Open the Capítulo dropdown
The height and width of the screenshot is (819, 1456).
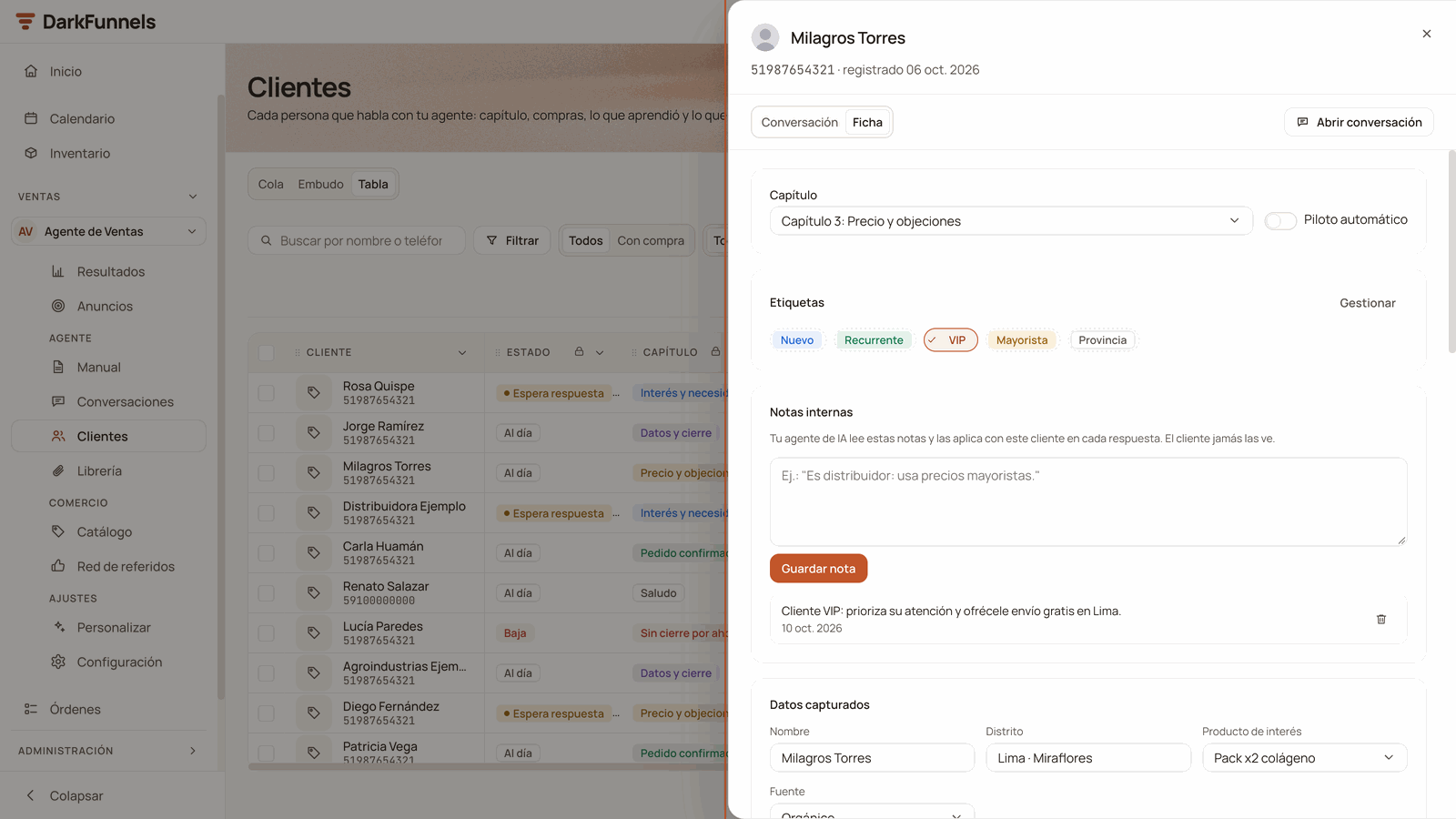coord(1010,221)
